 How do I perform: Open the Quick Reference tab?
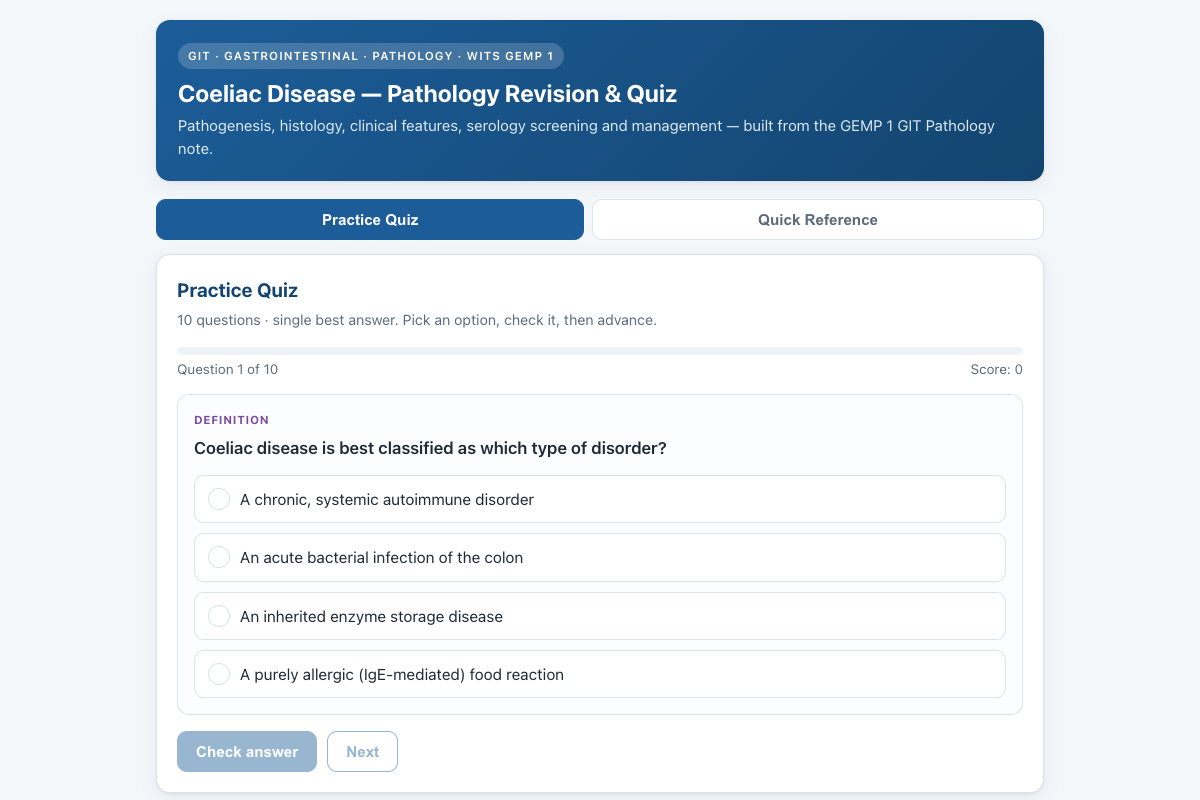pos(818,220)
